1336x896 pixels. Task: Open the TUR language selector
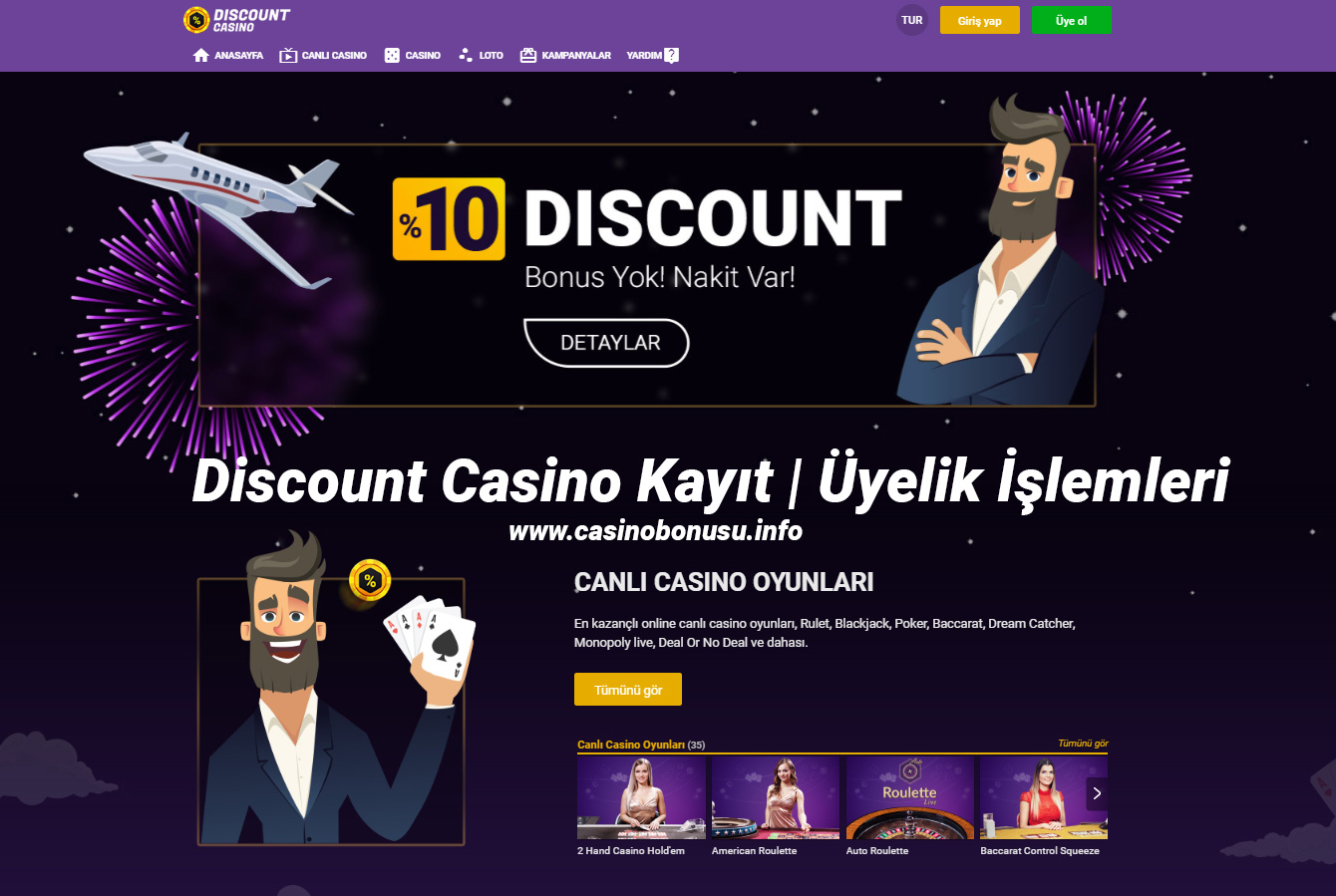(912, 20)
